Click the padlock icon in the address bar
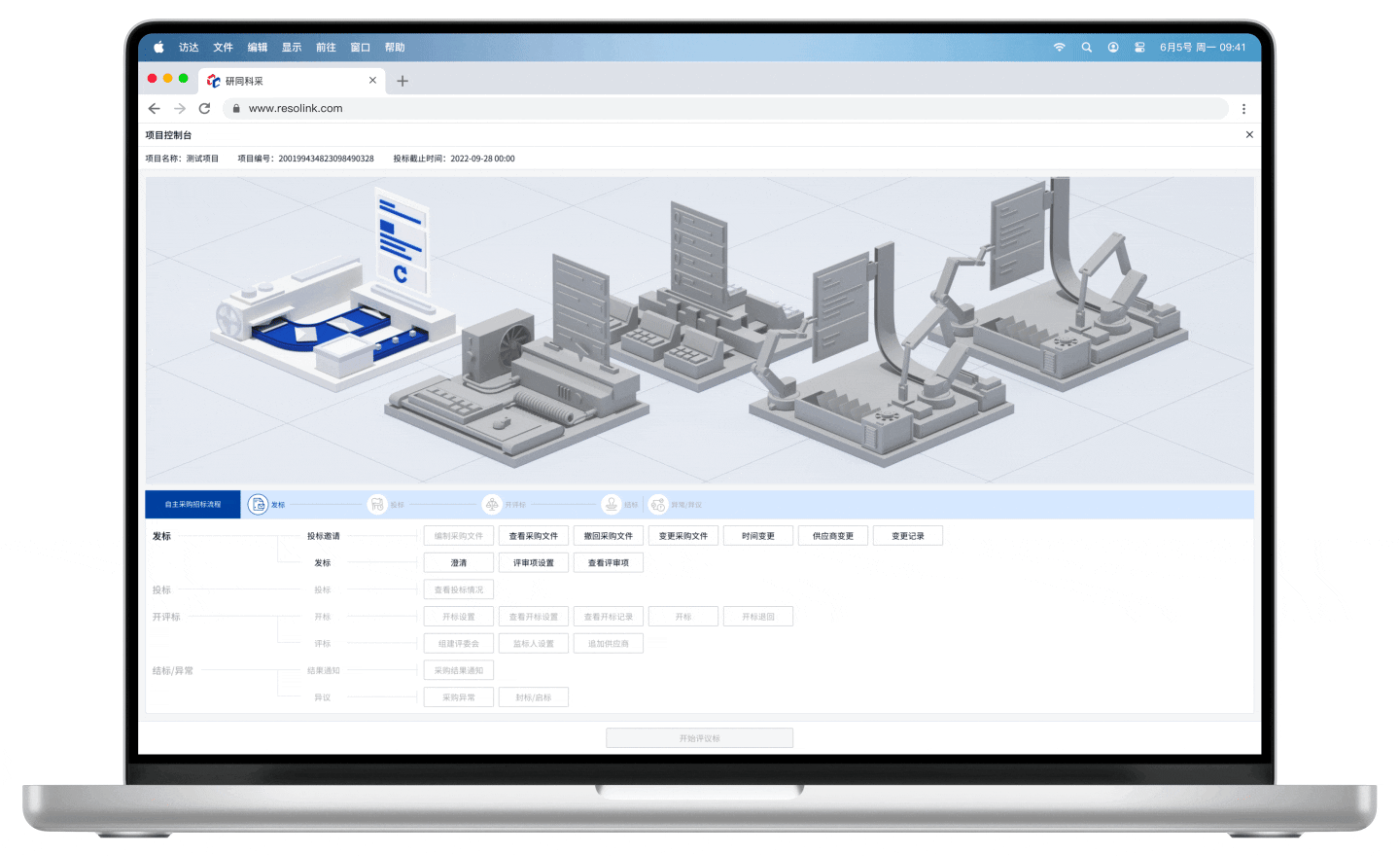Viewport: 1400px width, 856px height. (236, 109)
